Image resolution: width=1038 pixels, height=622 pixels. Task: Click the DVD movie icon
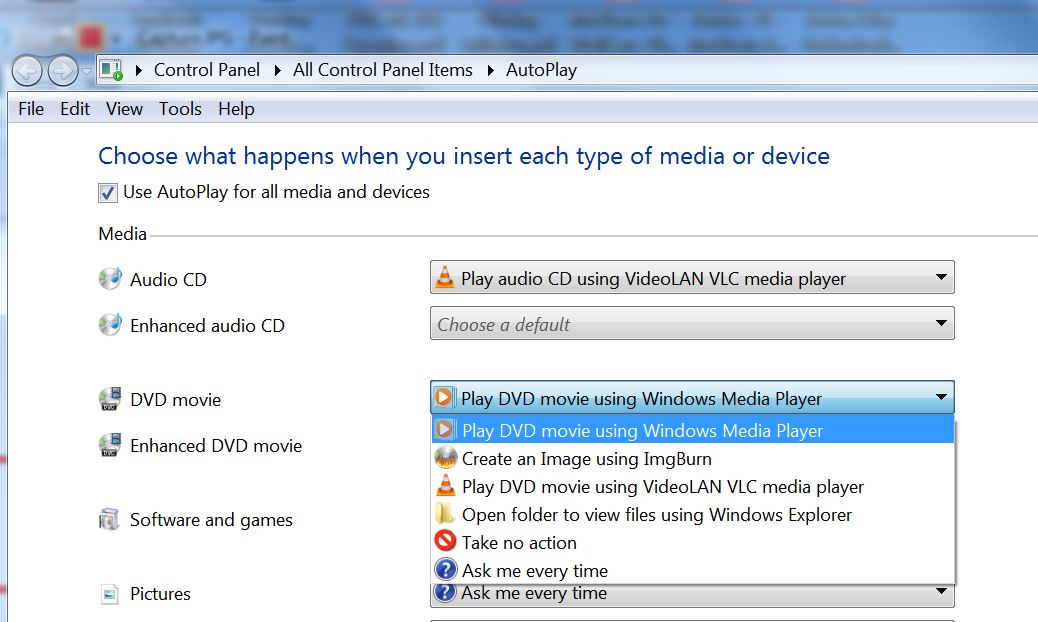[x=110, y=399]
